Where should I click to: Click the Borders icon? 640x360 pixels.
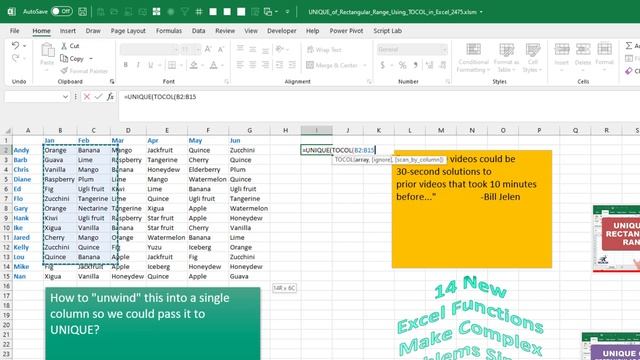(172, 65)
